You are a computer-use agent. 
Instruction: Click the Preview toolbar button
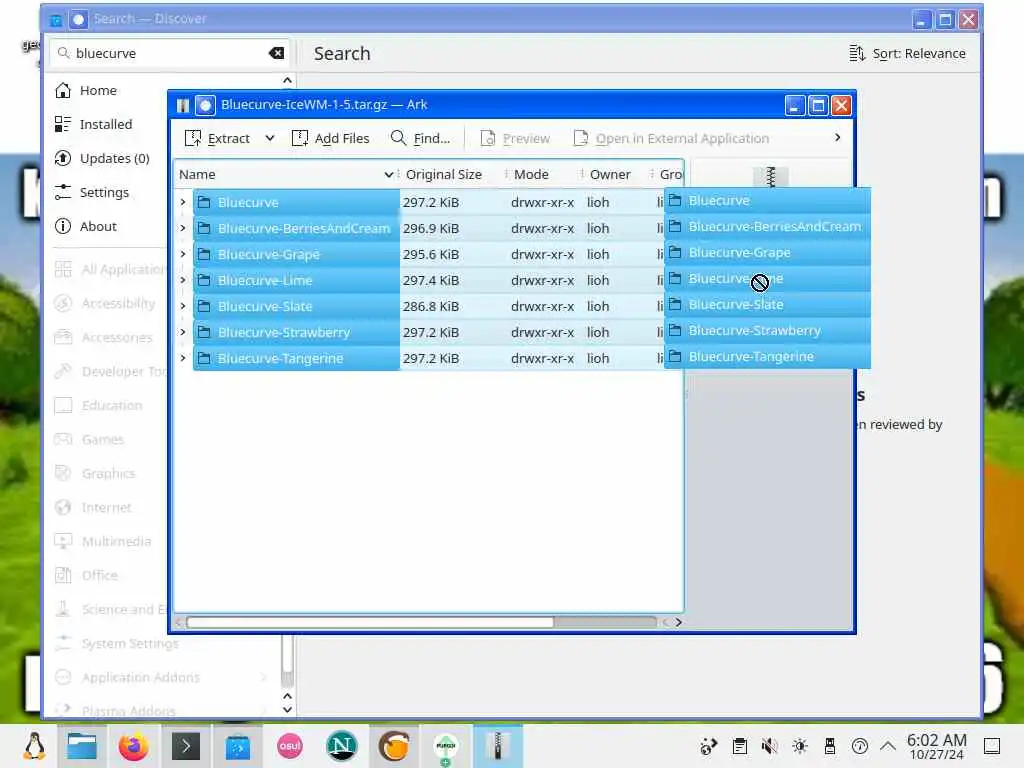pyautogui.click(x=515, y=138)
